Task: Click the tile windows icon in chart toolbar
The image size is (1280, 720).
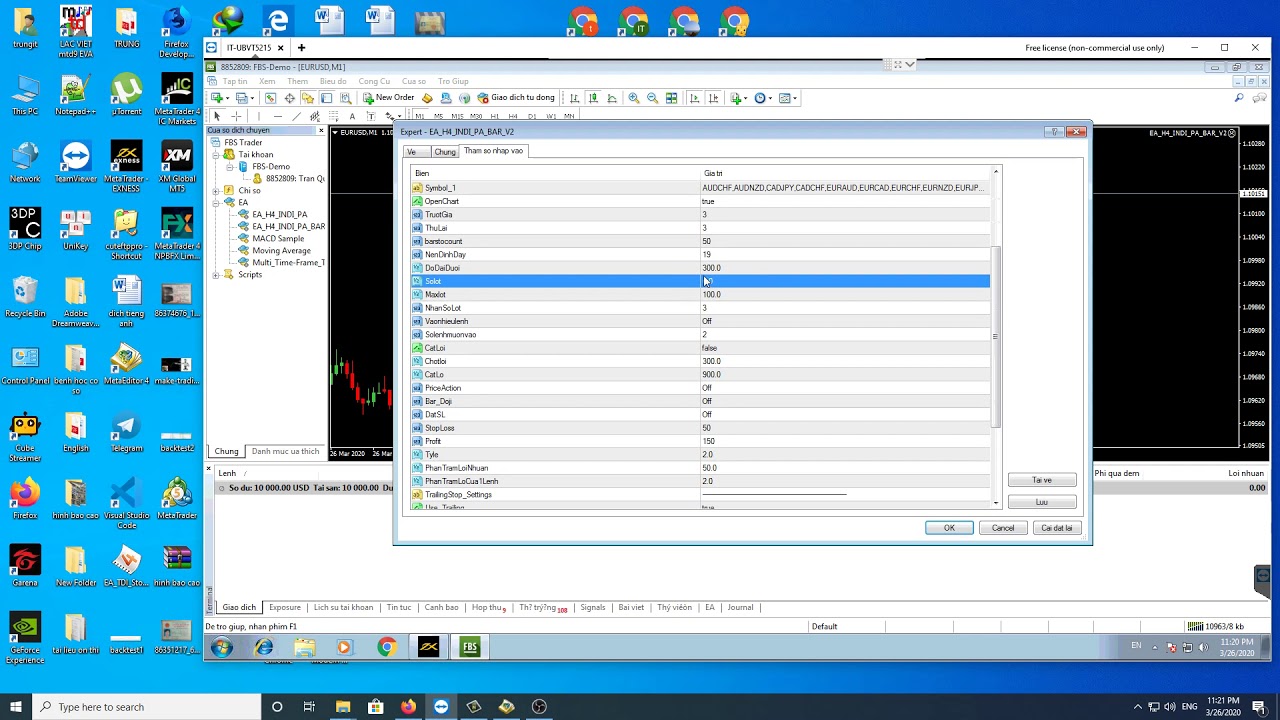Action: [671, 98]
